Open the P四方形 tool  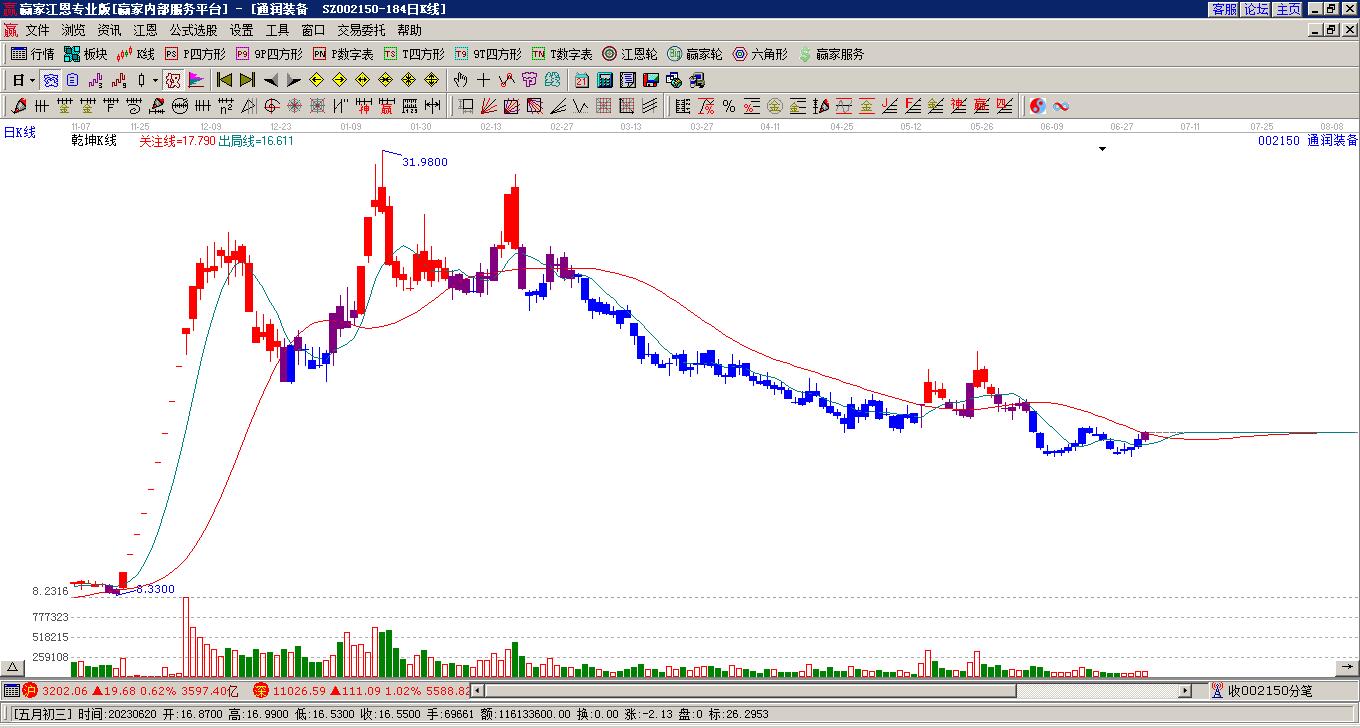[x=195, y=54]
